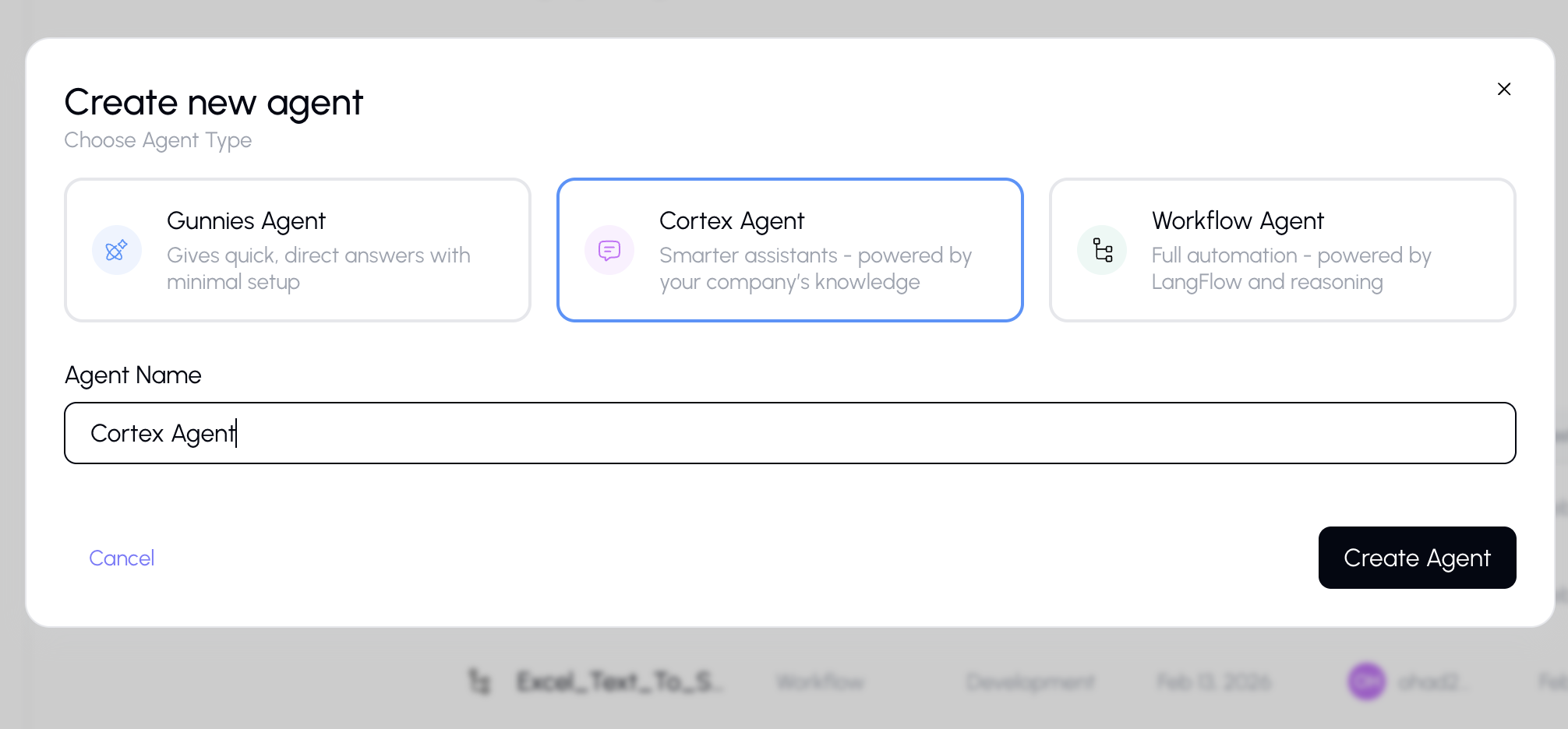Click the Cortex Agent chat bubble icon
The image size is (1568, 729).
click(608, 250)
